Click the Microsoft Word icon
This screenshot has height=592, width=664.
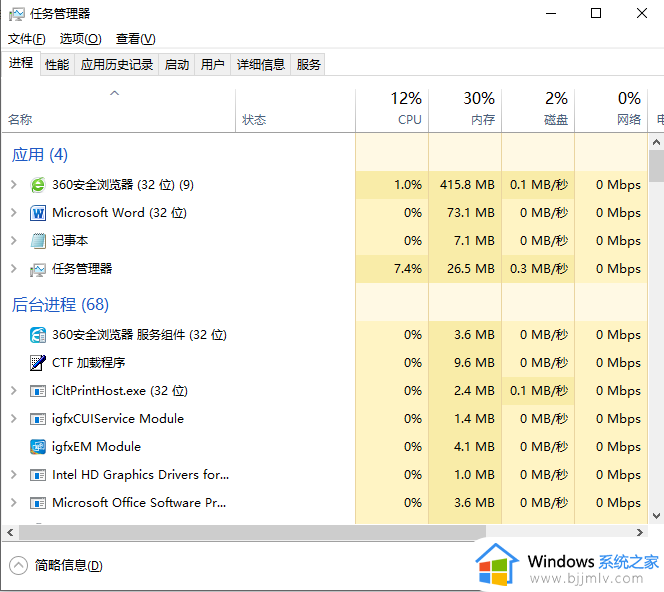tap(38, 213)
